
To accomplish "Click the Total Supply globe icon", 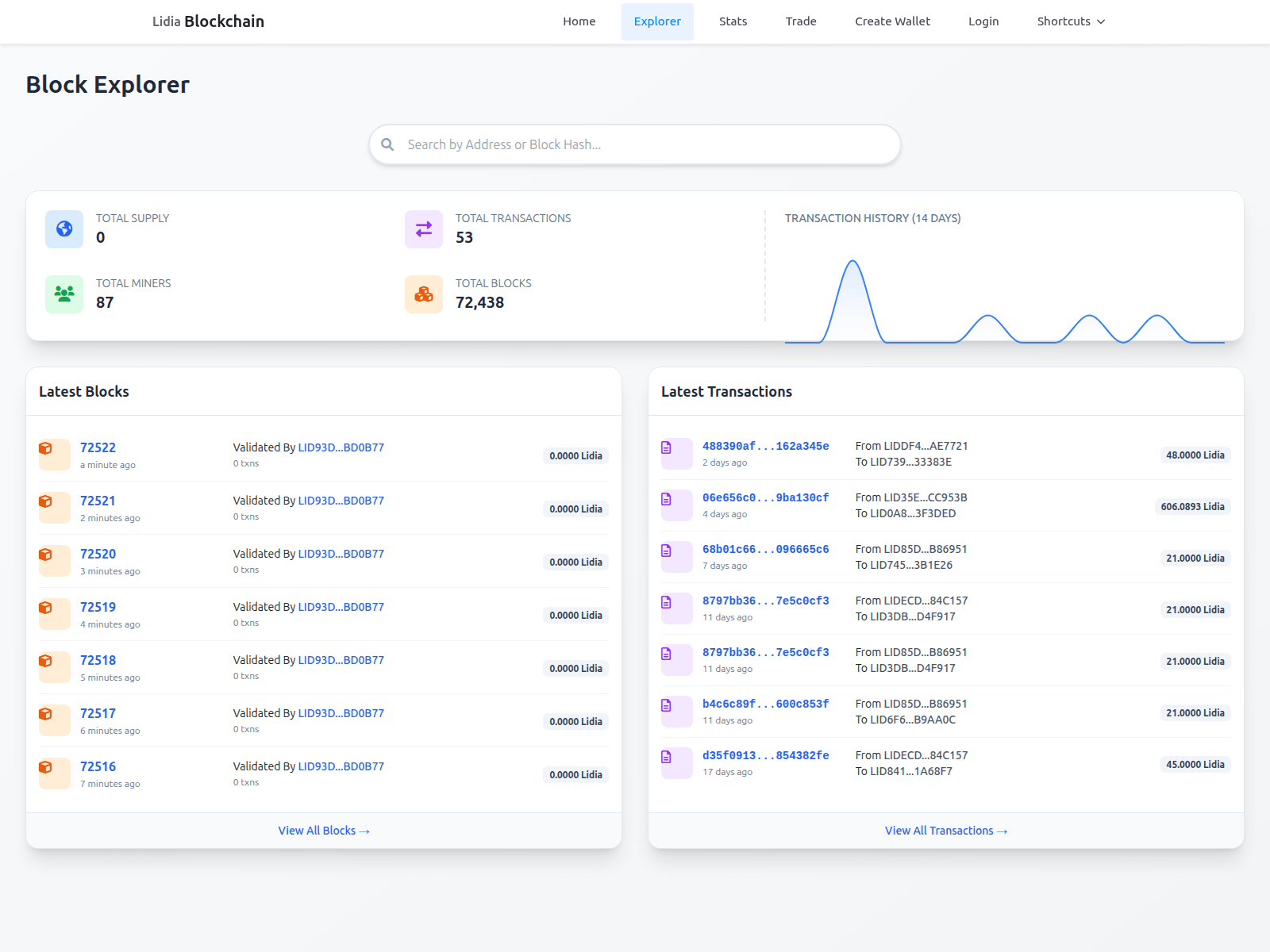I will (64, 229).
